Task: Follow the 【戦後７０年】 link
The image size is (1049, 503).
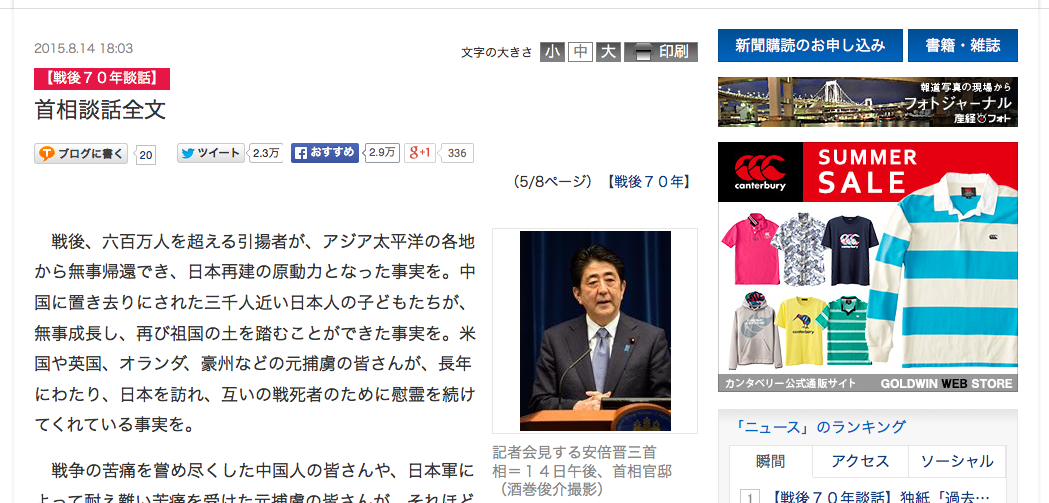Action: pos(649,182)
